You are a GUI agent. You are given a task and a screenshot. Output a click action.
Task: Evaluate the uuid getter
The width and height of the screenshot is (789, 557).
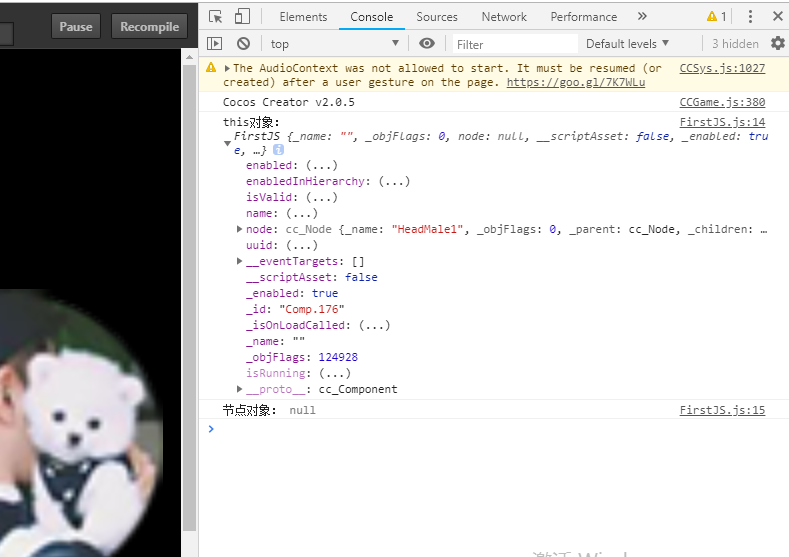[x=302, y=245]
